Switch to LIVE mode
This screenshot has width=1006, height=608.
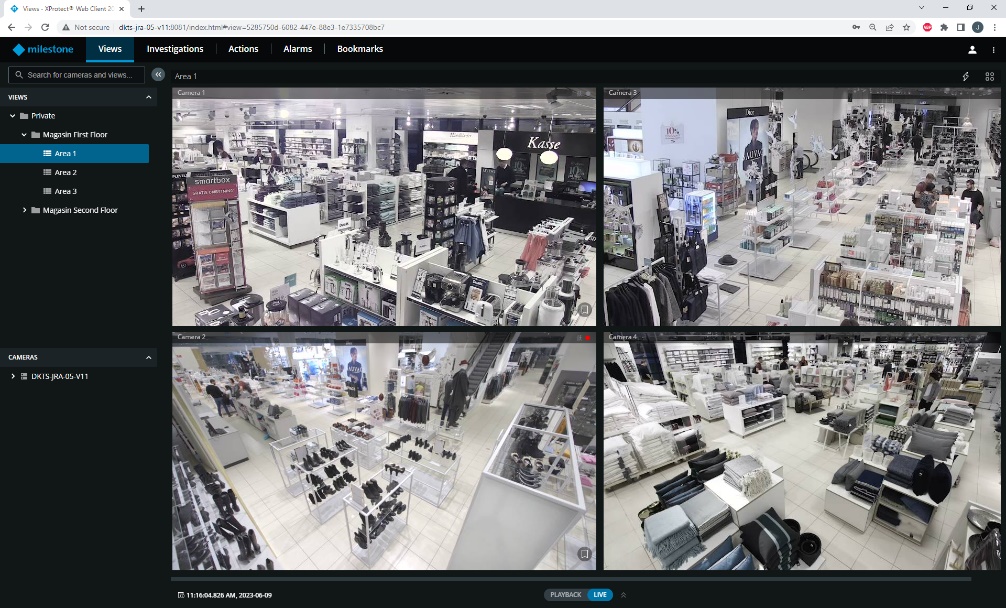(x=600, y=595)
